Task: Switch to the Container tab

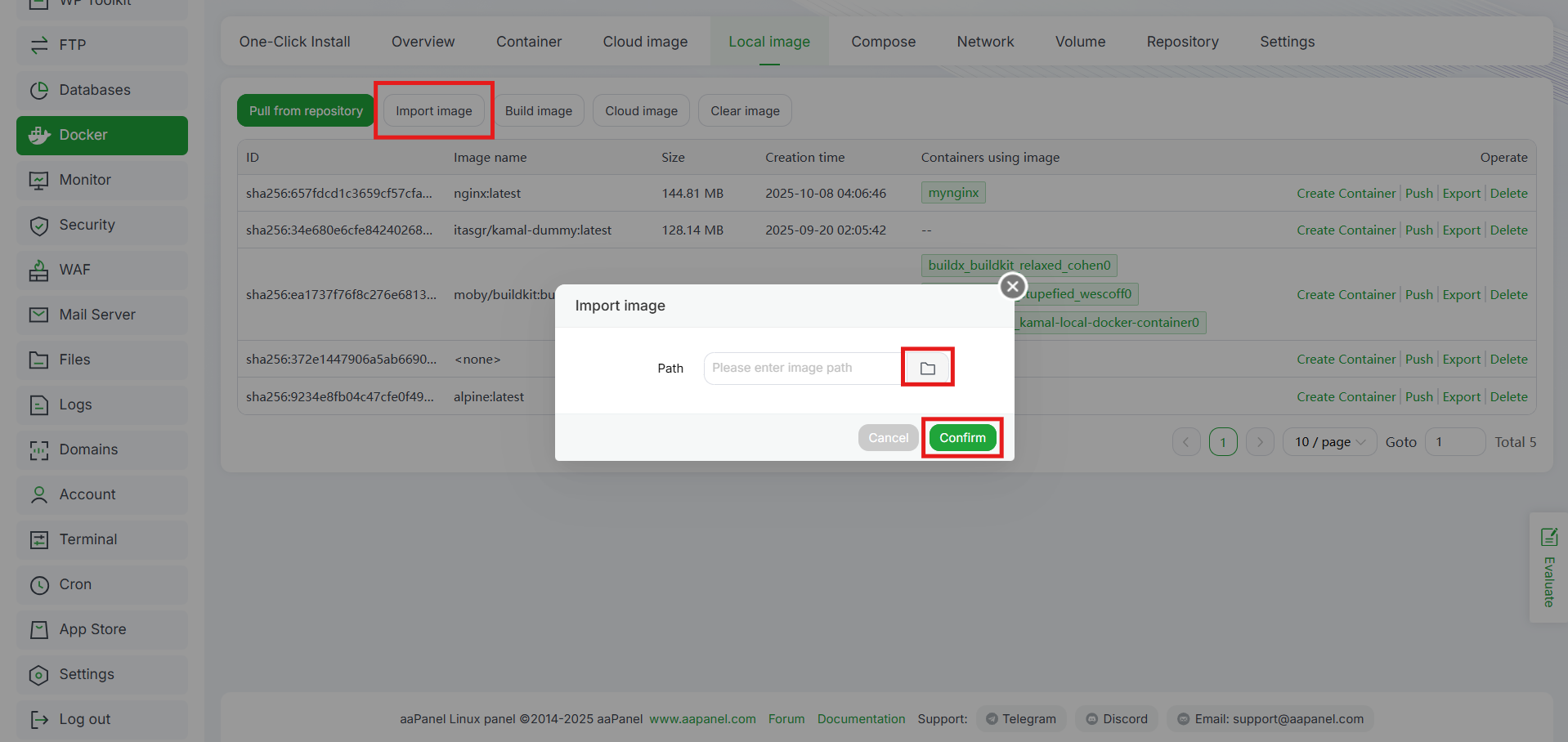Action: [x=529, y=42]
